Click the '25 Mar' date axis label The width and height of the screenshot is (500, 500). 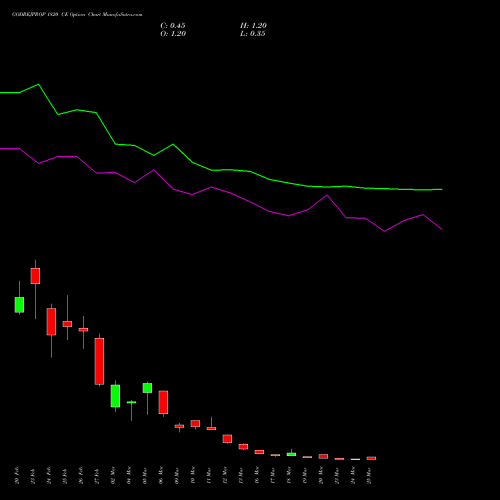pyautogui.click(x=369, y=475)
